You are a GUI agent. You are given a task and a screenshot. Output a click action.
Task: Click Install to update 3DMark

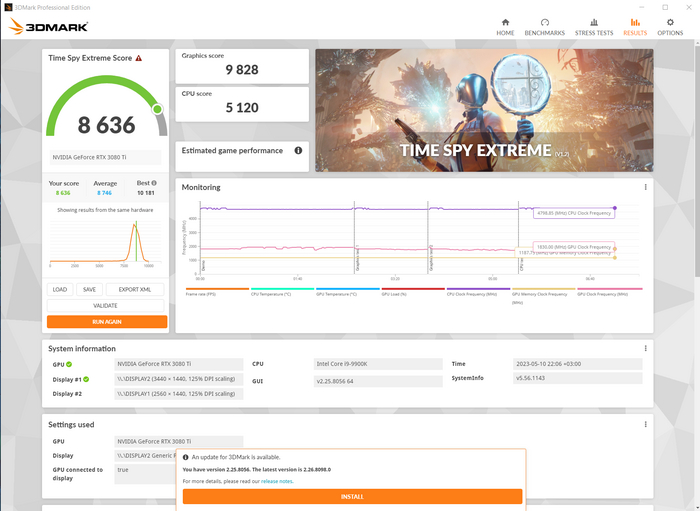[352, 496]
